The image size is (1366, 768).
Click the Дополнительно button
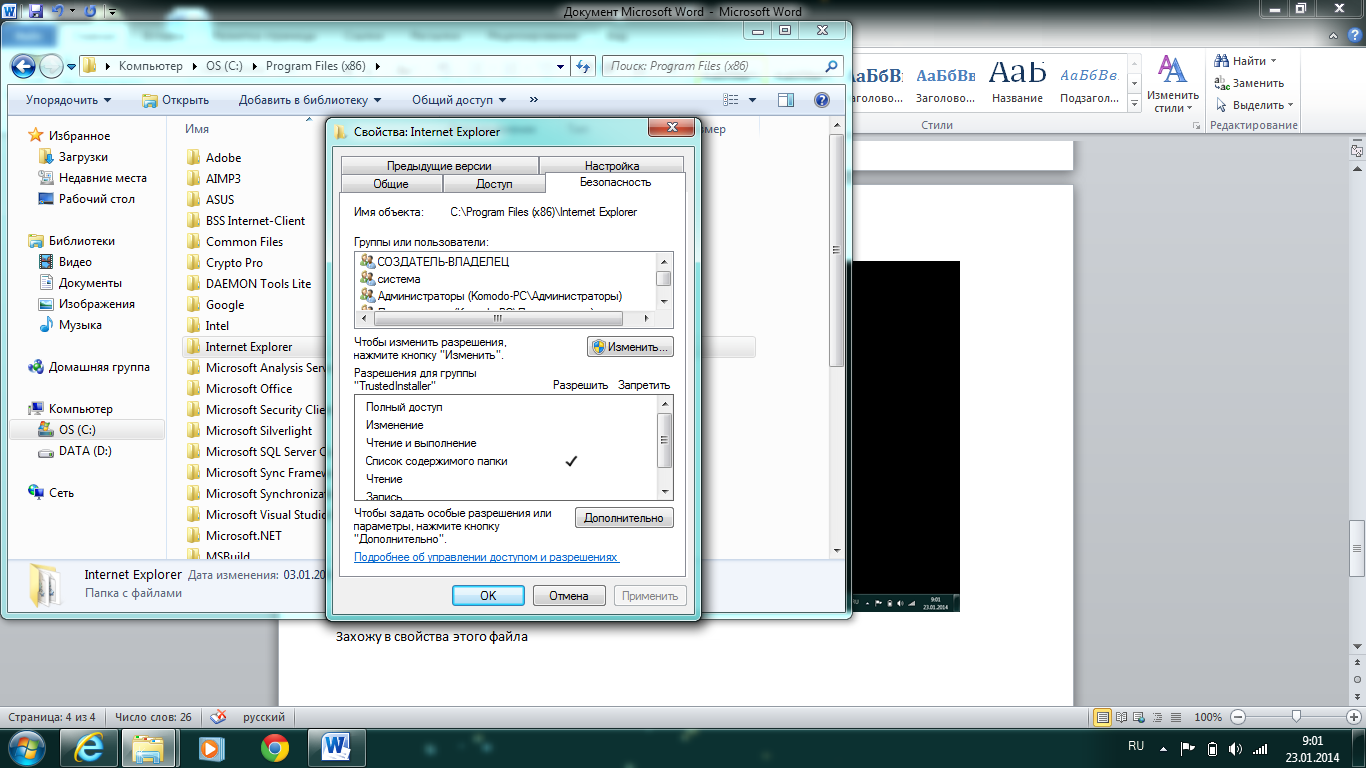pos(624,518)
